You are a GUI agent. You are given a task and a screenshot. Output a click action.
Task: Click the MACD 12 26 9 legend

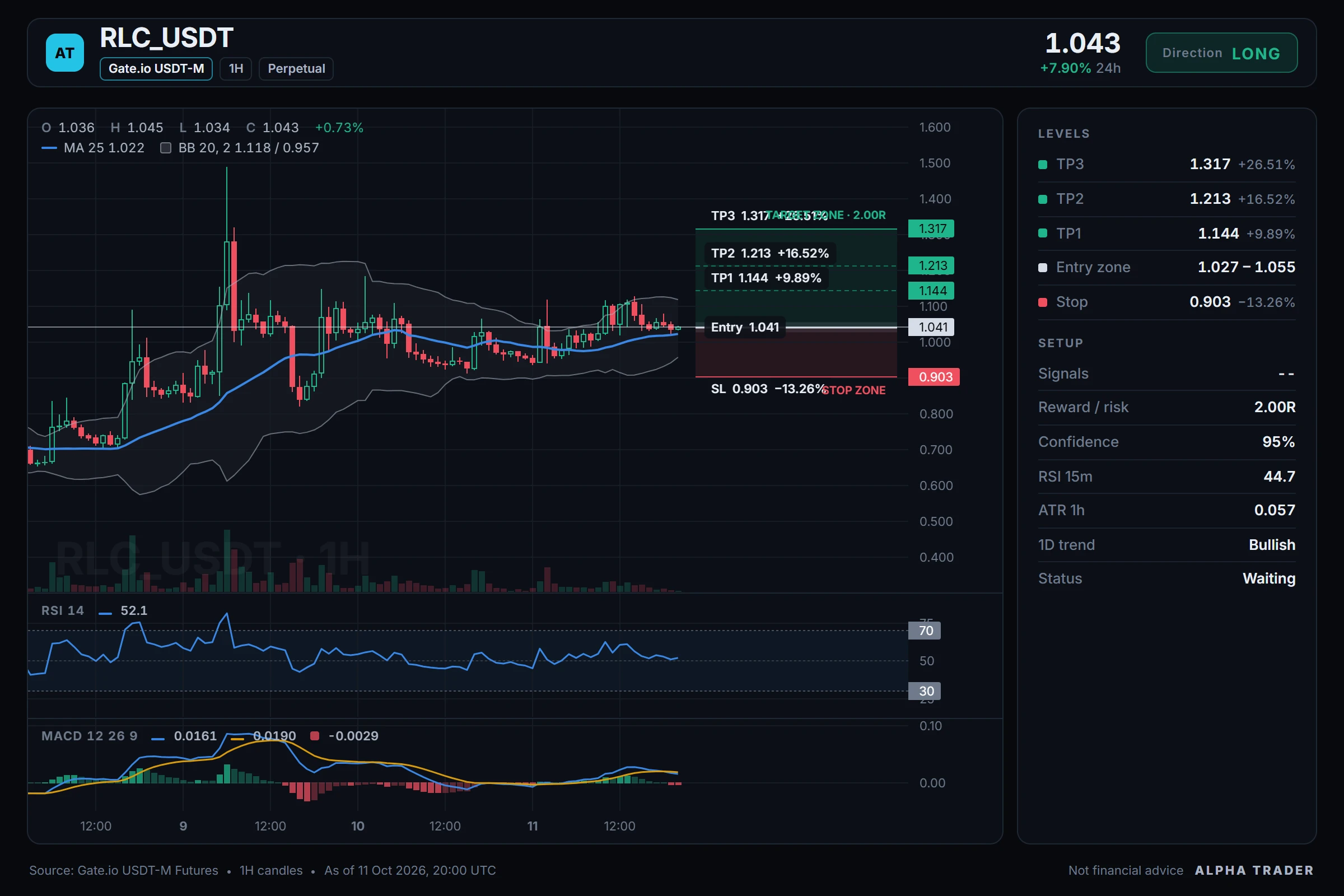pos(89,736)
